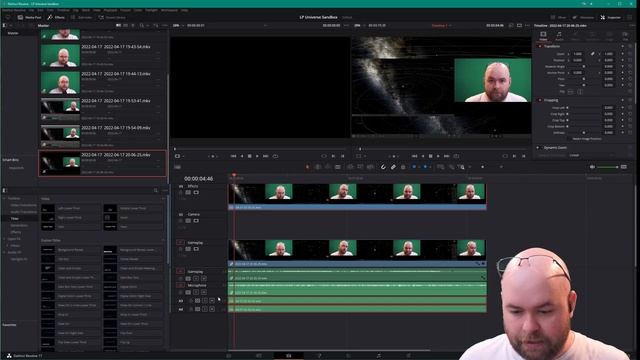This screenshot has height=360, width=640.
Task: Search the effects library with magnifier icon
Action: 156,190
